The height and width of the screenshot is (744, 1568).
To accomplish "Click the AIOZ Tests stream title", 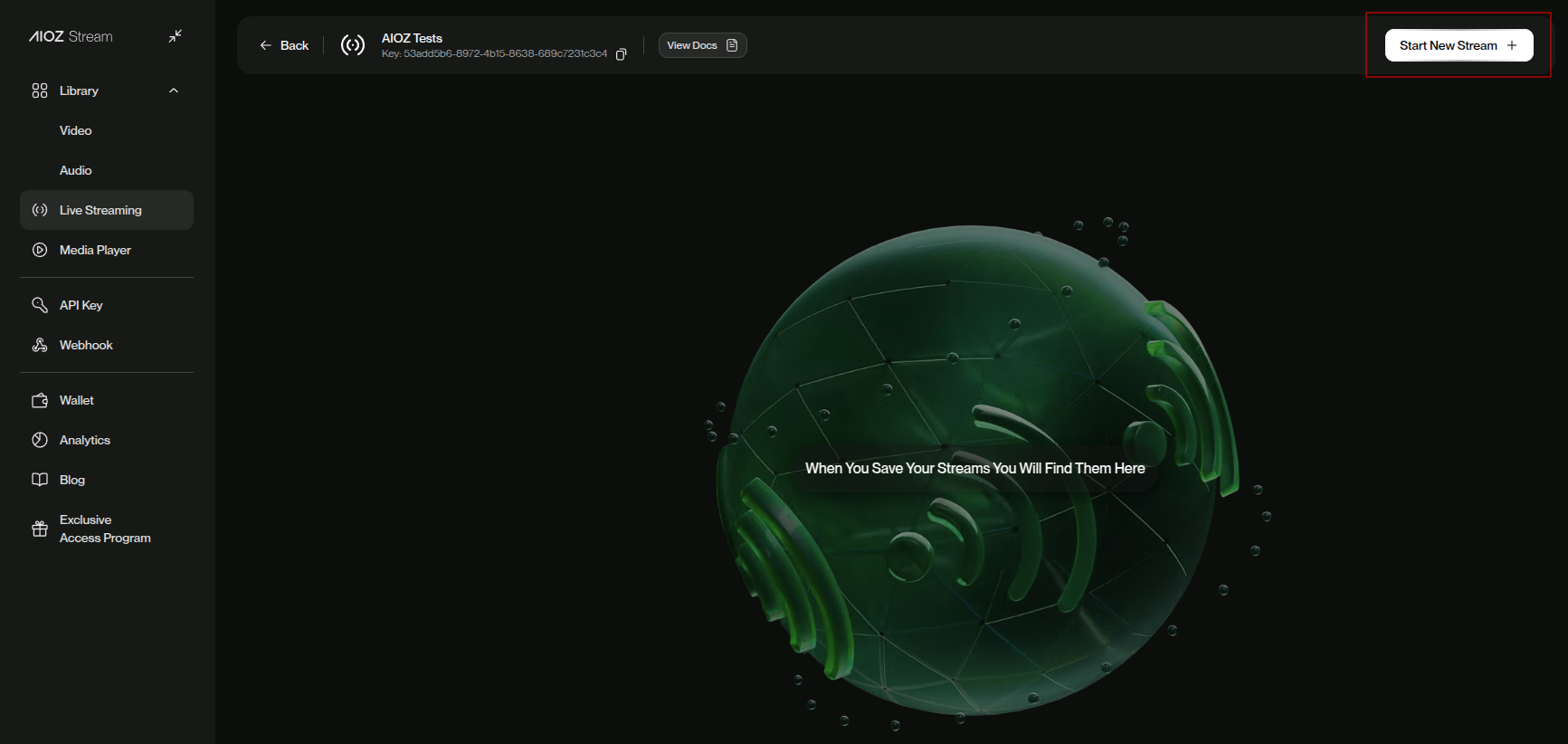I will pyautogui.click(x=412, y=38).
